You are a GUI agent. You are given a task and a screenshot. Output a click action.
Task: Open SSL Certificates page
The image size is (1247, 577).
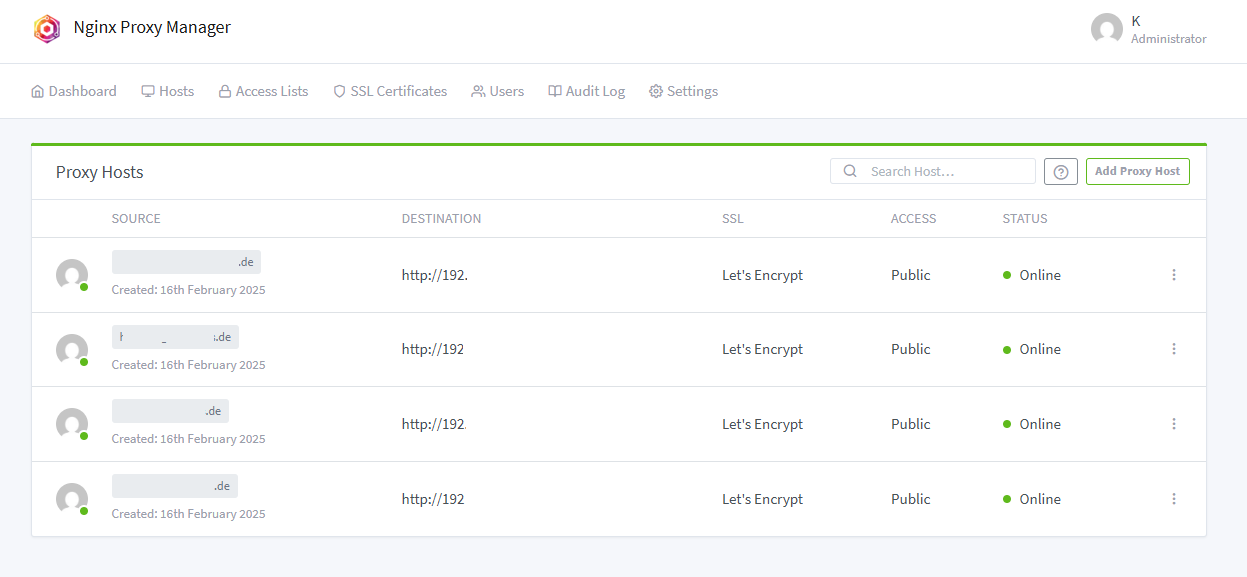click(390, 91)
